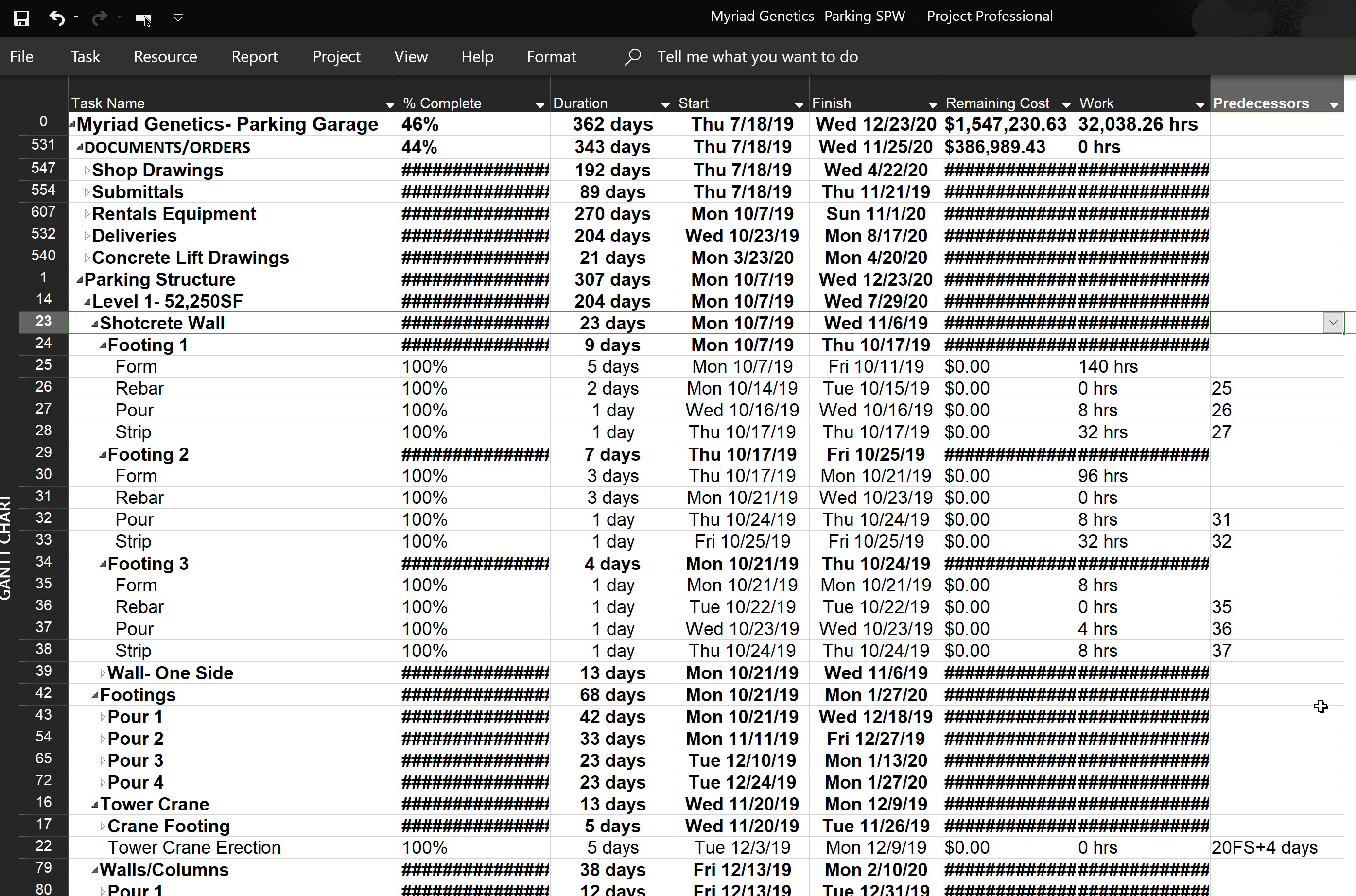Open the Task ribbon tab
The height and width of the screenshot is (896, 1356).
tap(85, 56)
